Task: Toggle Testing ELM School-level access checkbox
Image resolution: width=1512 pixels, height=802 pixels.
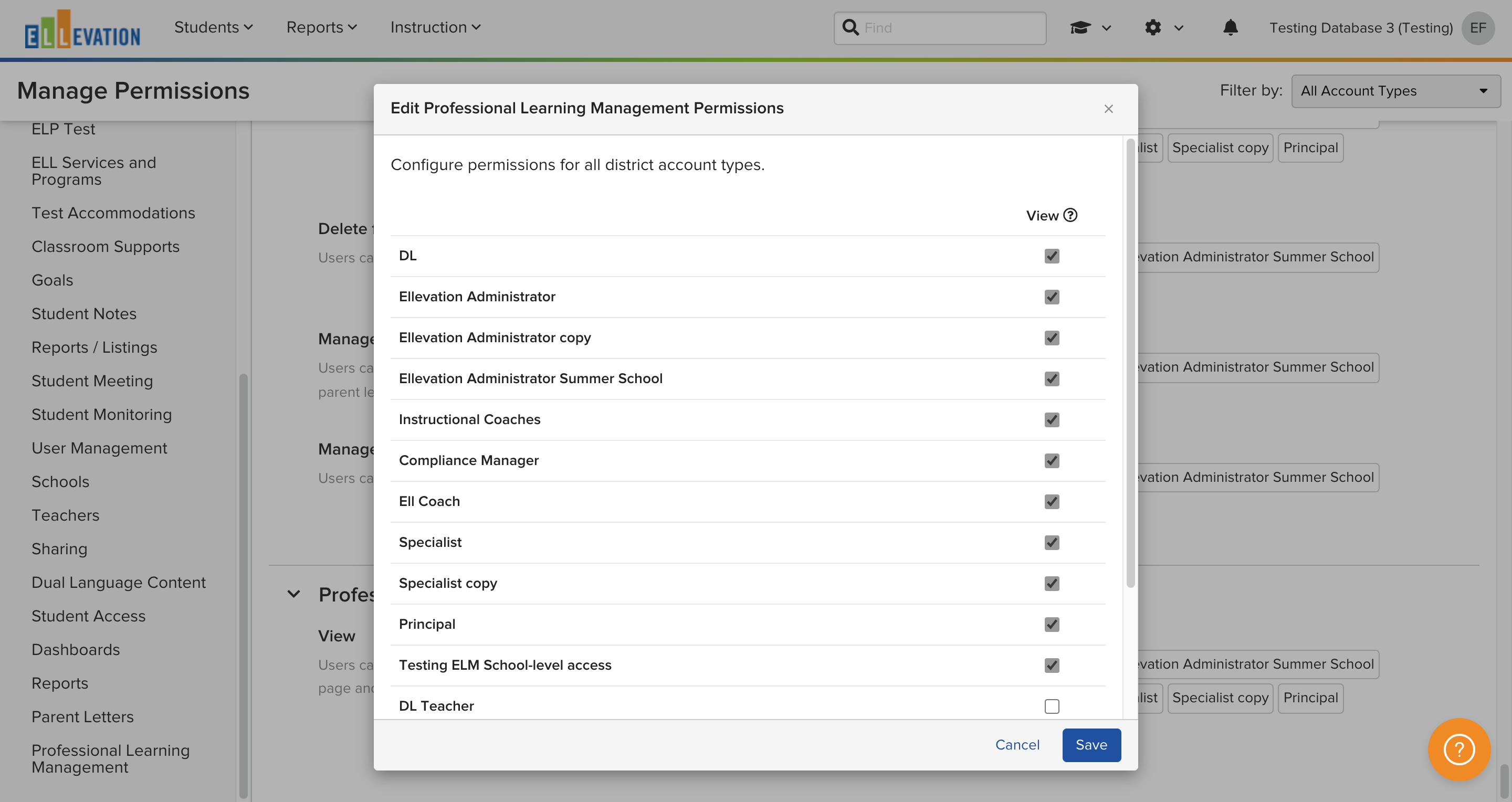Action: click(1052, 666)
